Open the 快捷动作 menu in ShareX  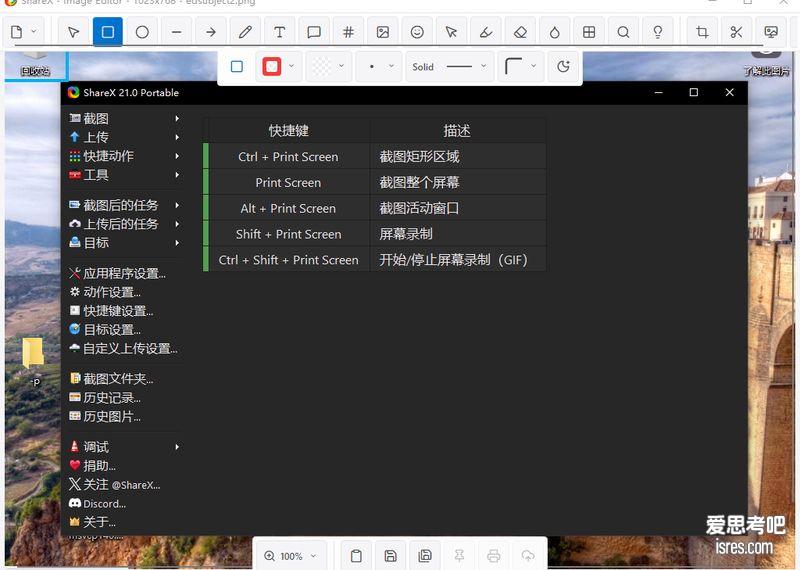pos(124,156)
